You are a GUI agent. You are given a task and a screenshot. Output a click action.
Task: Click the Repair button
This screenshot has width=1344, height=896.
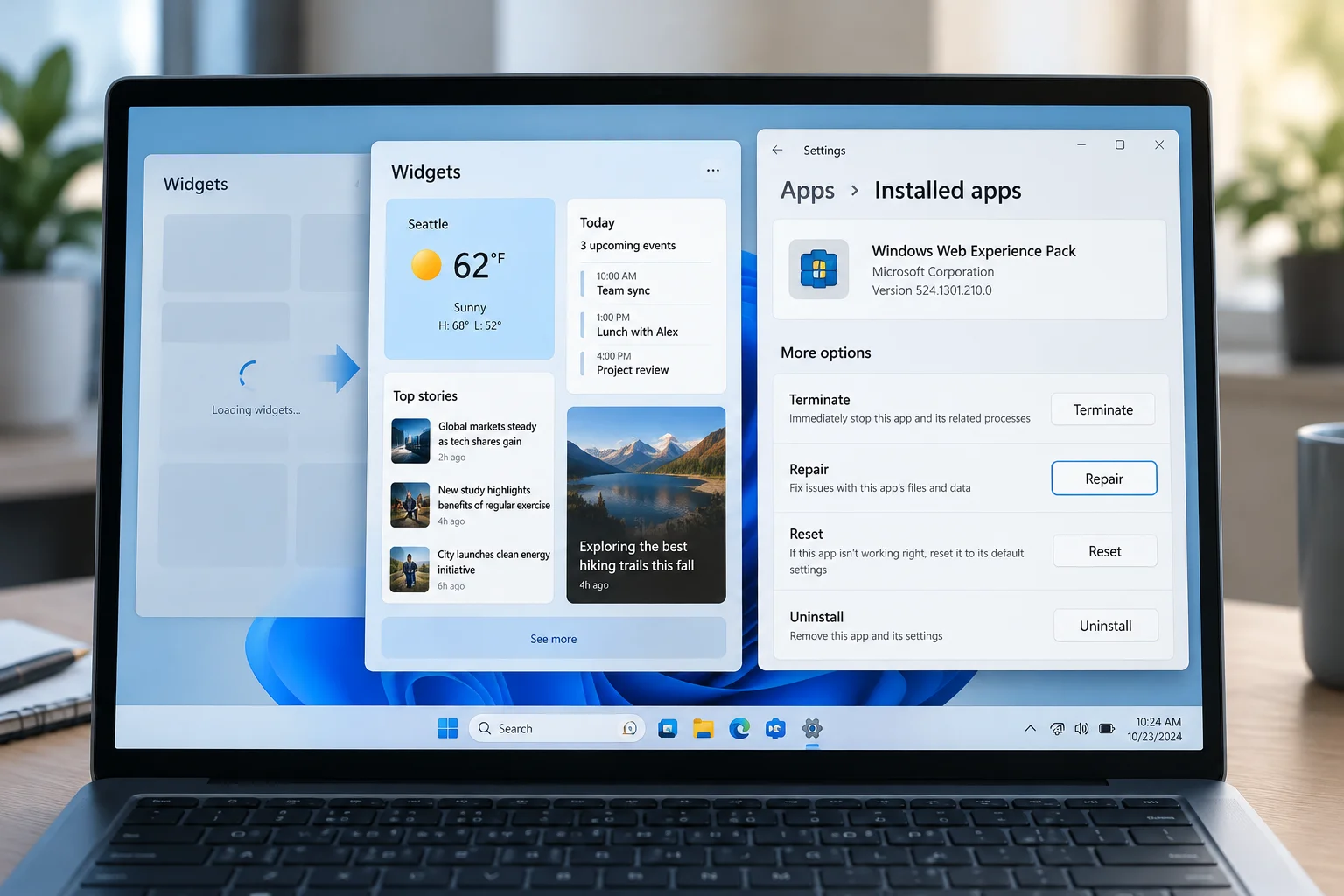[x=1104, y=479]
